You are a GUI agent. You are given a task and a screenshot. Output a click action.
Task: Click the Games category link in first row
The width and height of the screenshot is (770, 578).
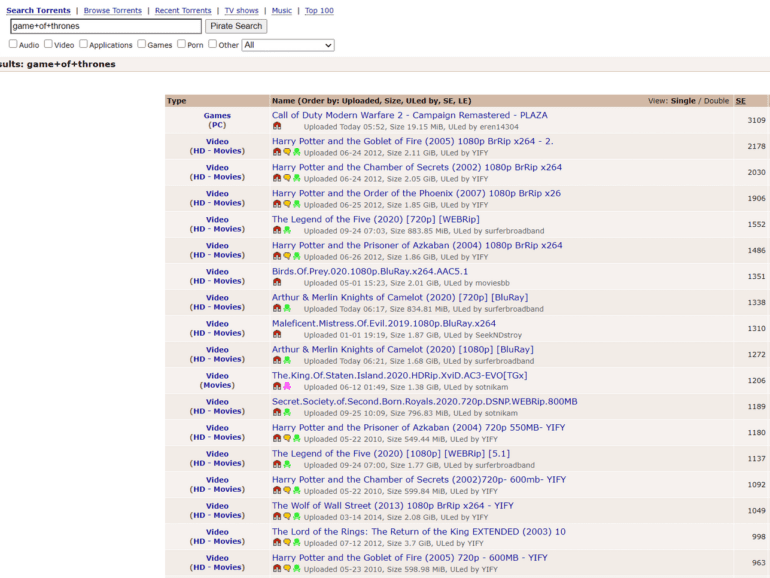coord(217,115)
